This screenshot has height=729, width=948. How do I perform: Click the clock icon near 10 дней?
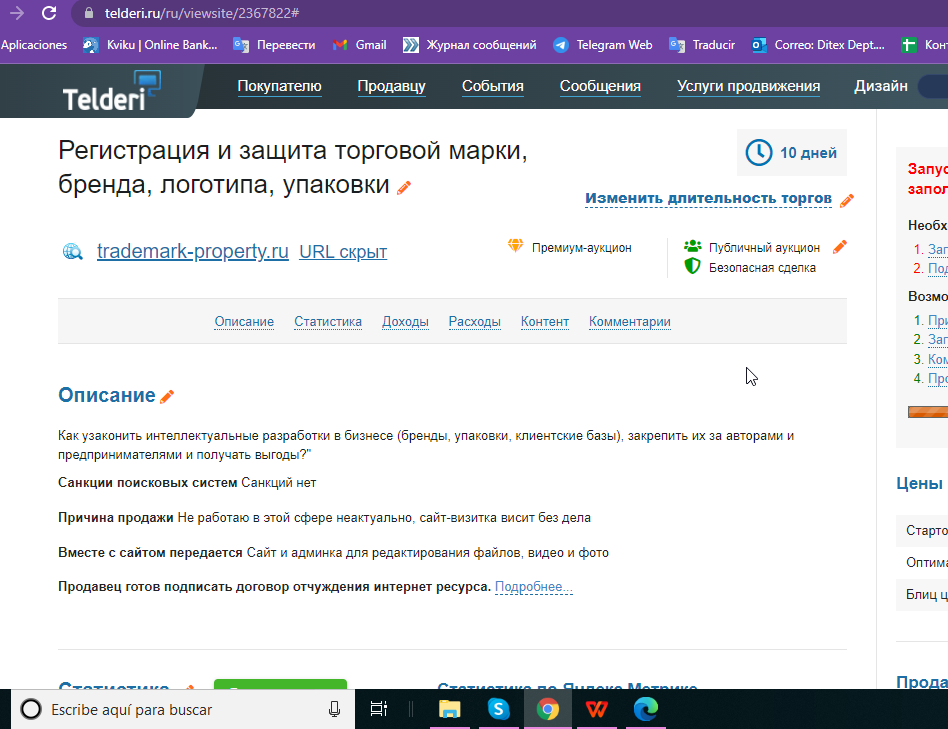point(759,152)
